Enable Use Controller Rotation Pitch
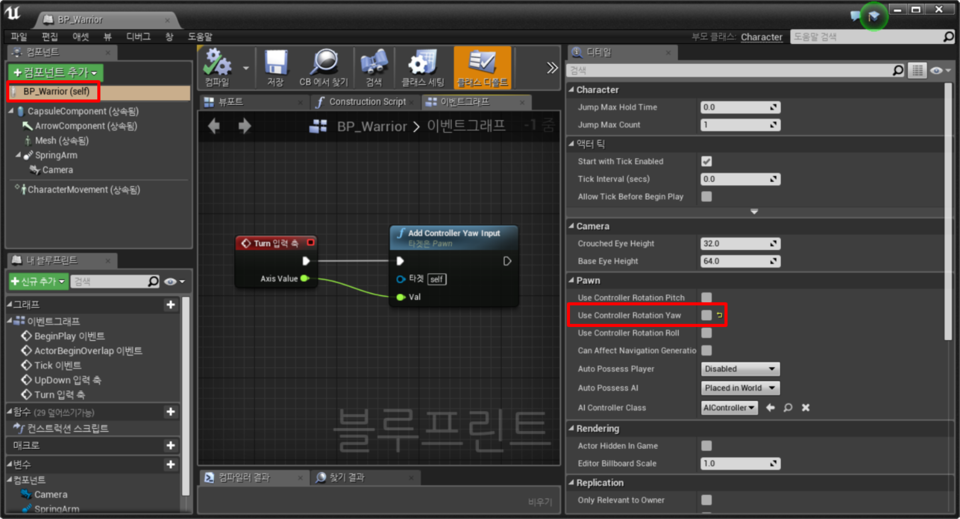Image resolution: width=960 pixels, height=519 pixels. point(707,297)
